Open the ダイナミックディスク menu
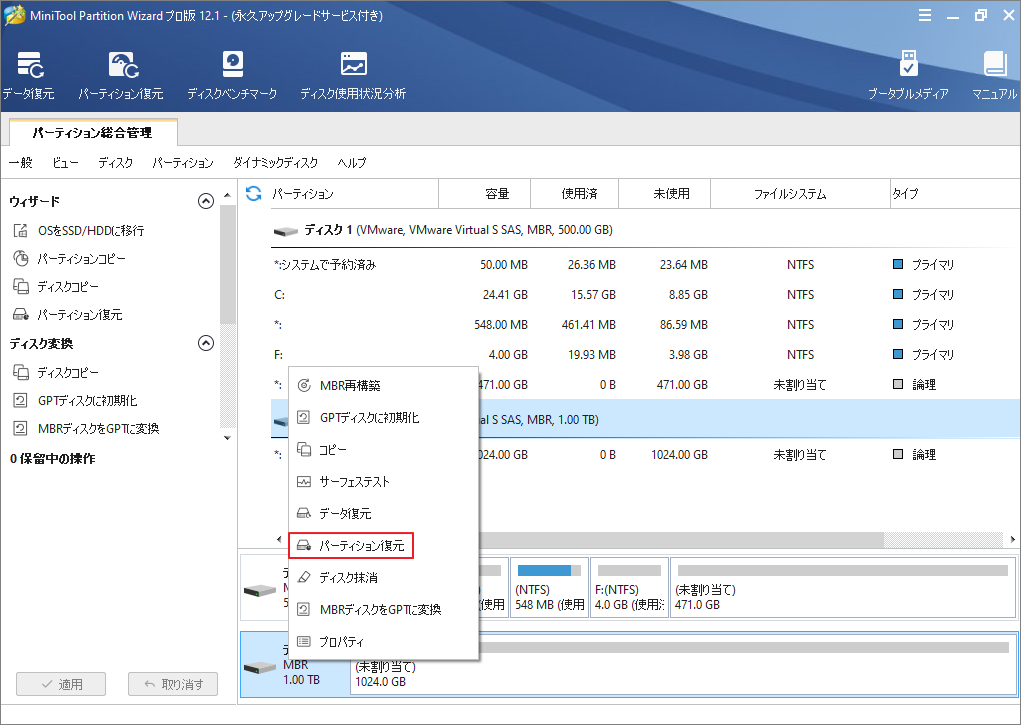 275,163
